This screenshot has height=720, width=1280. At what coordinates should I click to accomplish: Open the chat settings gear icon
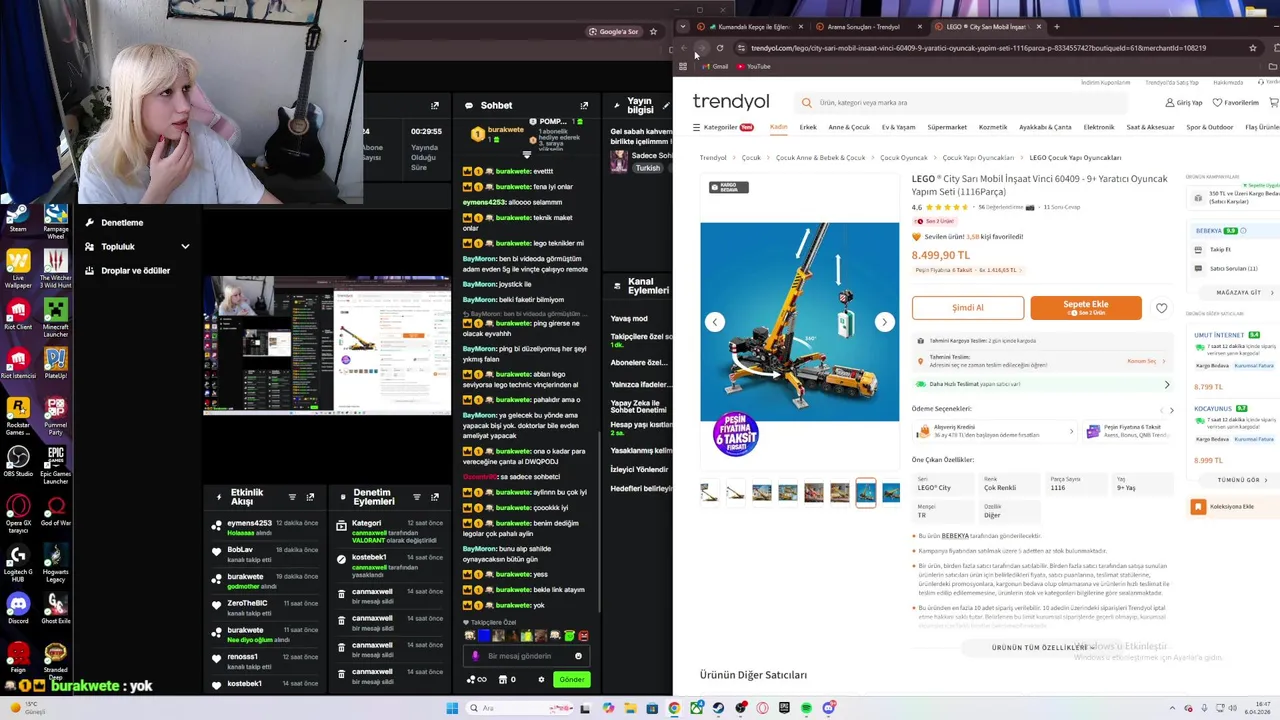point(541,679)
